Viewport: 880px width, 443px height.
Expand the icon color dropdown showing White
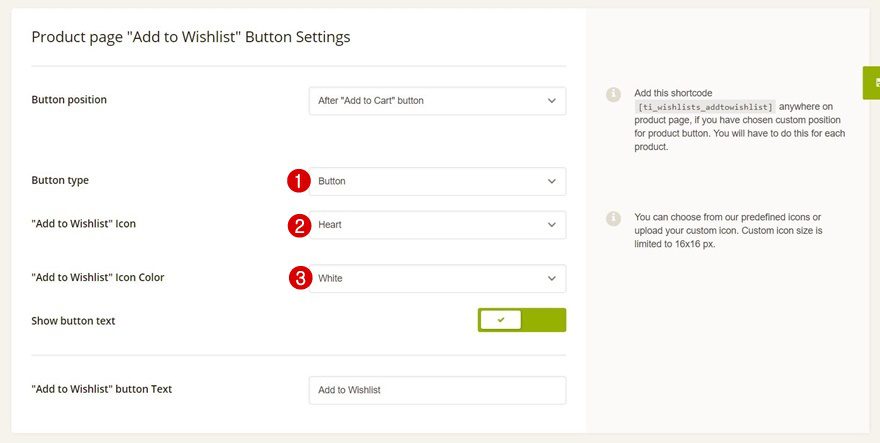437,278
